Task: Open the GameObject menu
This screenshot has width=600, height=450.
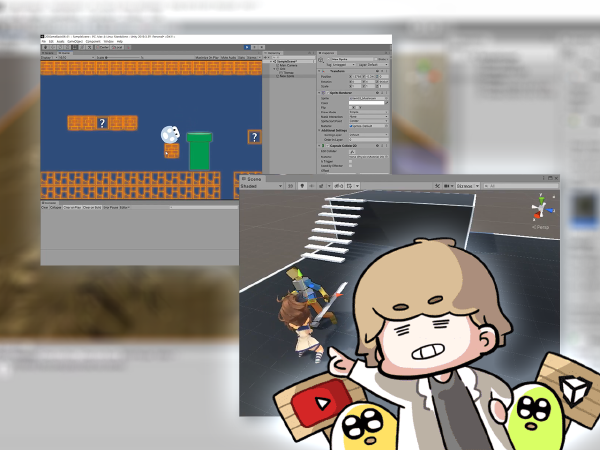Action: click(75, 41)
